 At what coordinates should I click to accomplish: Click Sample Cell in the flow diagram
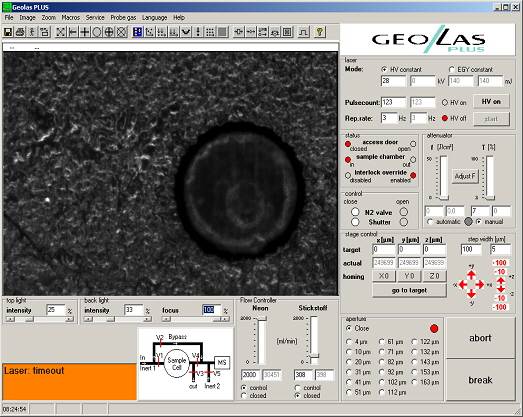[177, 364]
